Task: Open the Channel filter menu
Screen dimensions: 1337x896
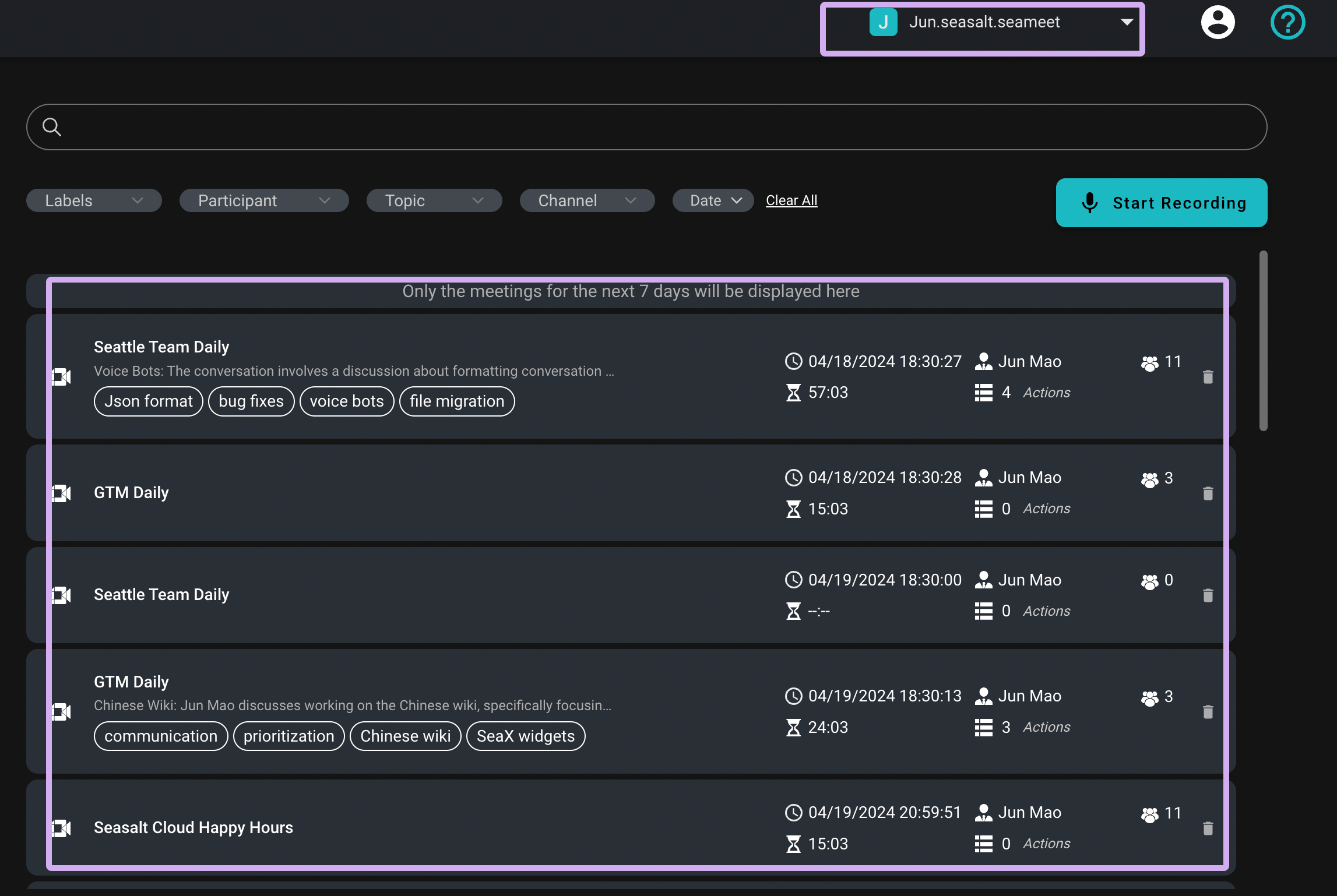Action: (587, 200)
